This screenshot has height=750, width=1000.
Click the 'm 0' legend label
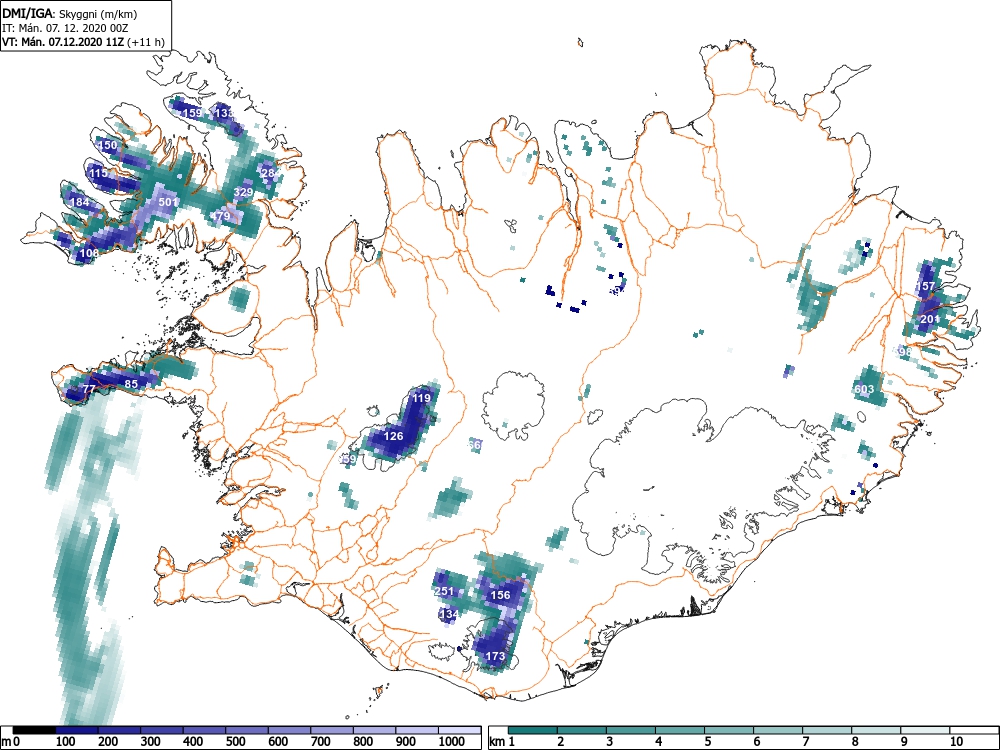pyautogui.click(x=10, y=742)
